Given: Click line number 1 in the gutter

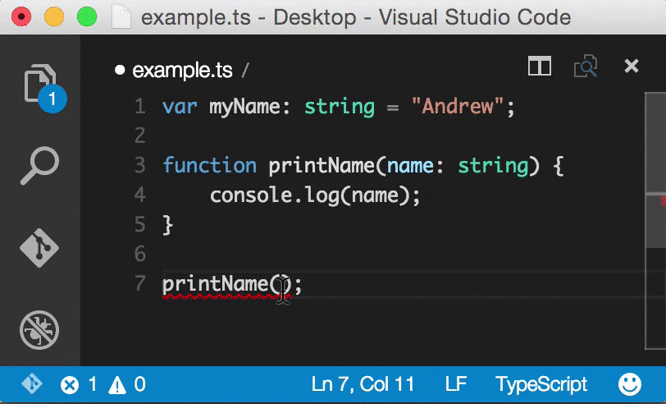Looking at the screenshot, I should (x=140, y=106).
